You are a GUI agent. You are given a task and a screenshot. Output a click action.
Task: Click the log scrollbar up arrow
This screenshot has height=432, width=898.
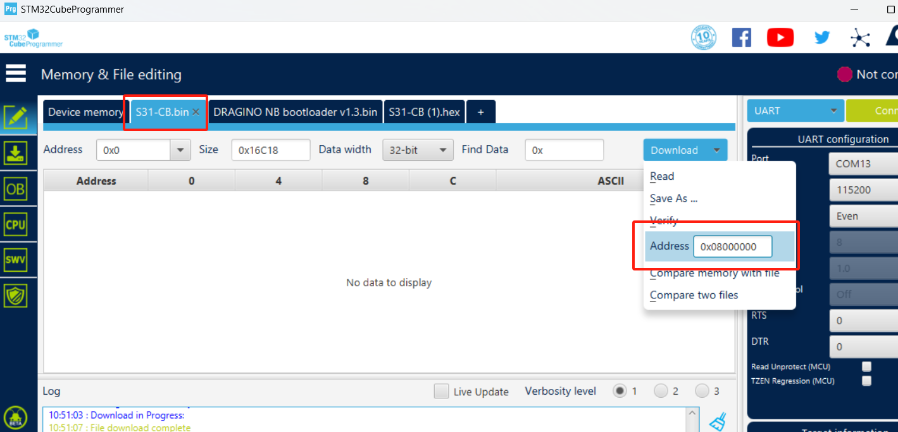(x=692, y=413)
